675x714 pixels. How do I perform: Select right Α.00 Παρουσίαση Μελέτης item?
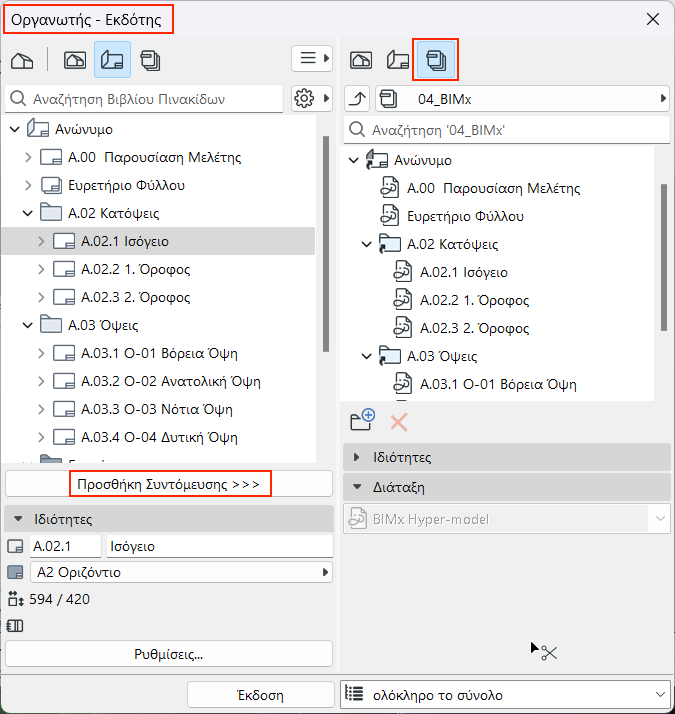click(x=493, y=189)
